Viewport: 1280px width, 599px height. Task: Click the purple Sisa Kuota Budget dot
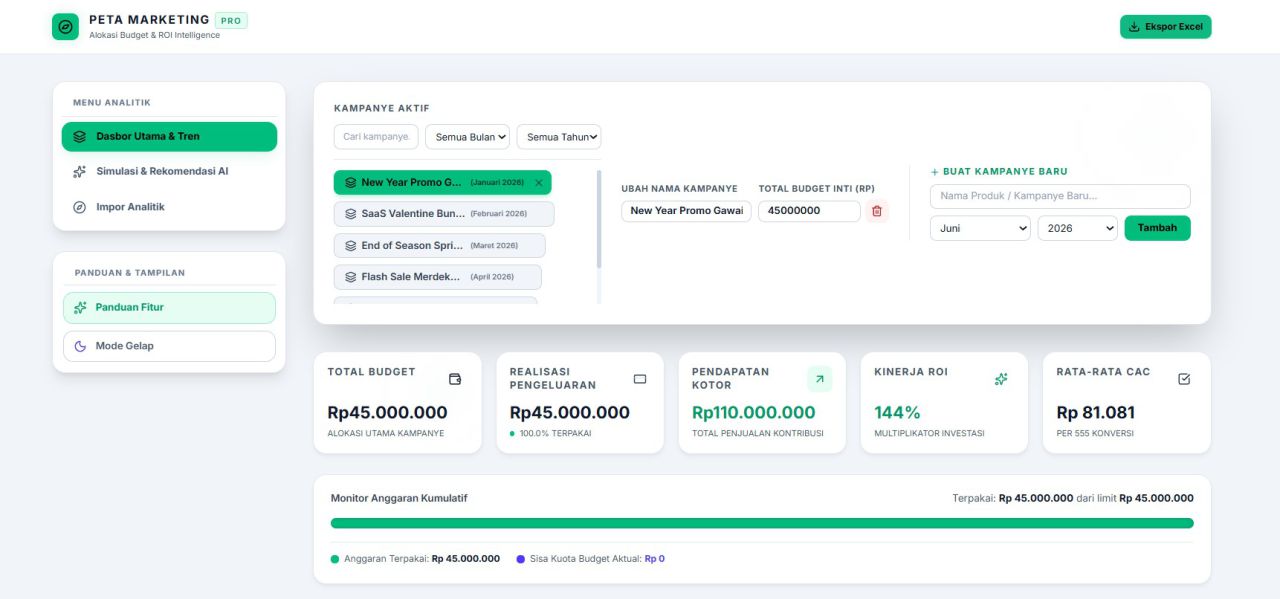coord(521,559)
